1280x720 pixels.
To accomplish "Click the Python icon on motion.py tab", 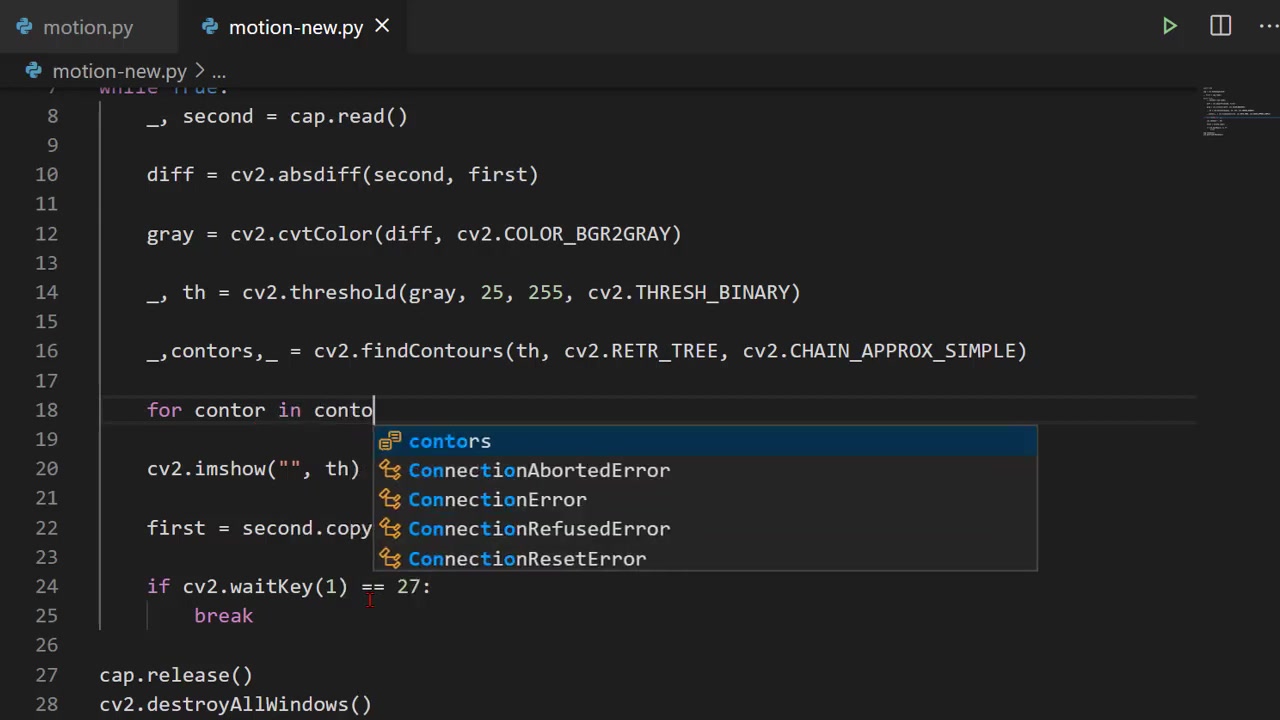I will point(24,27).
